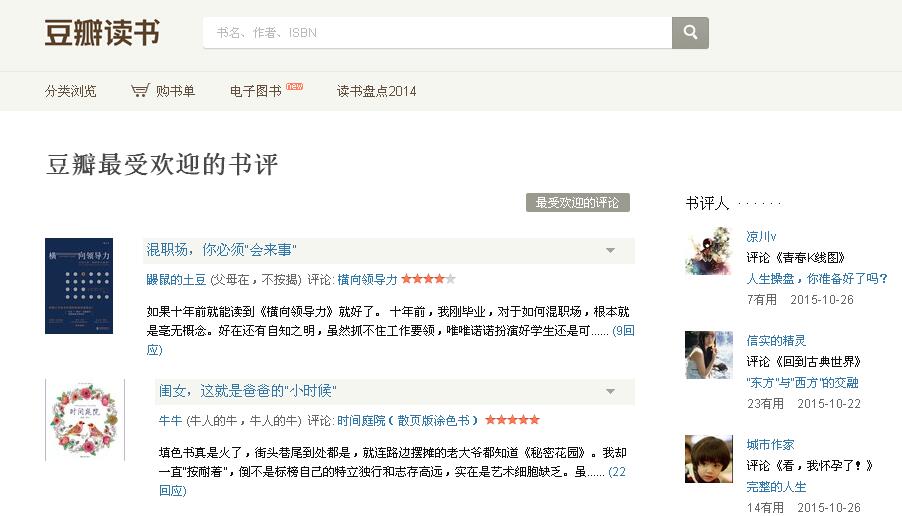The height and width of the screenshot is (516, 902).
Task: Click text 23有用 2015-10-22
Action: click(804, 404)
